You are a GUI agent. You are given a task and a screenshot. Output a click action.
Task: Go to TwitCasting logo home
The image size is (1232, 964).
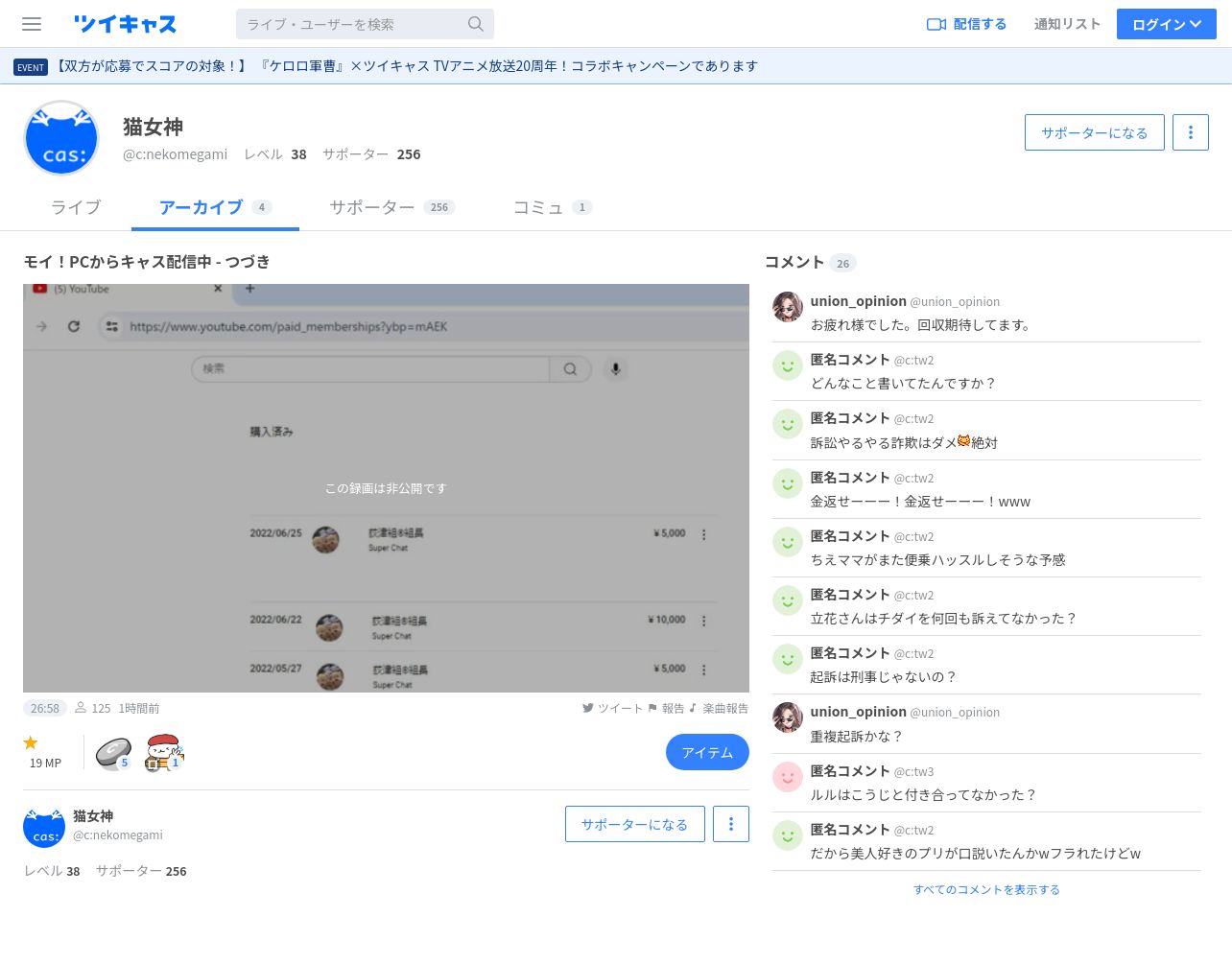point(125,24)
